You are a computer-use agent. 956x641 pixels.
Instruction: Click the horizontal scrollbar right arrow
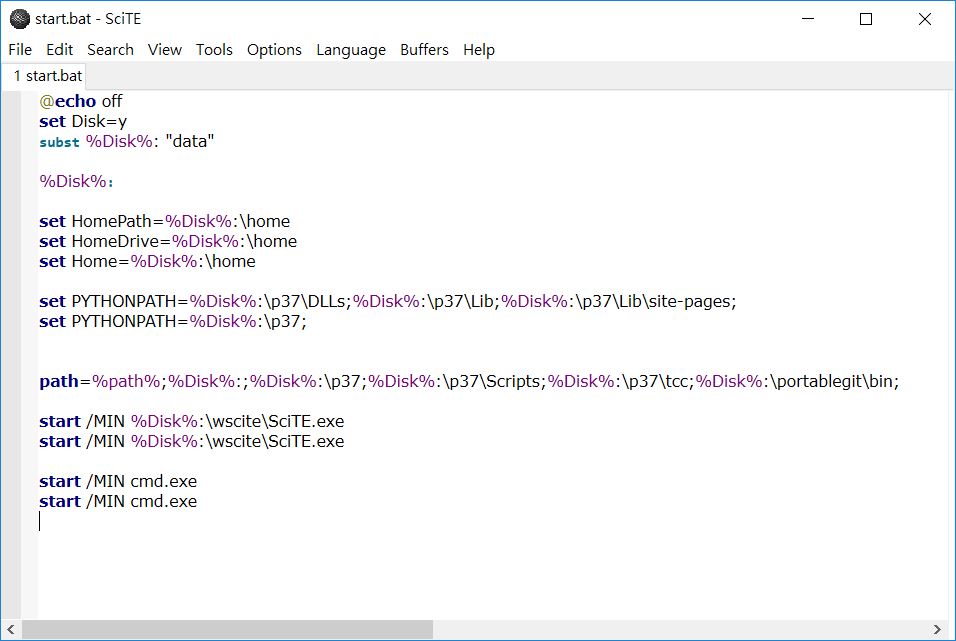tap(937, 630)
